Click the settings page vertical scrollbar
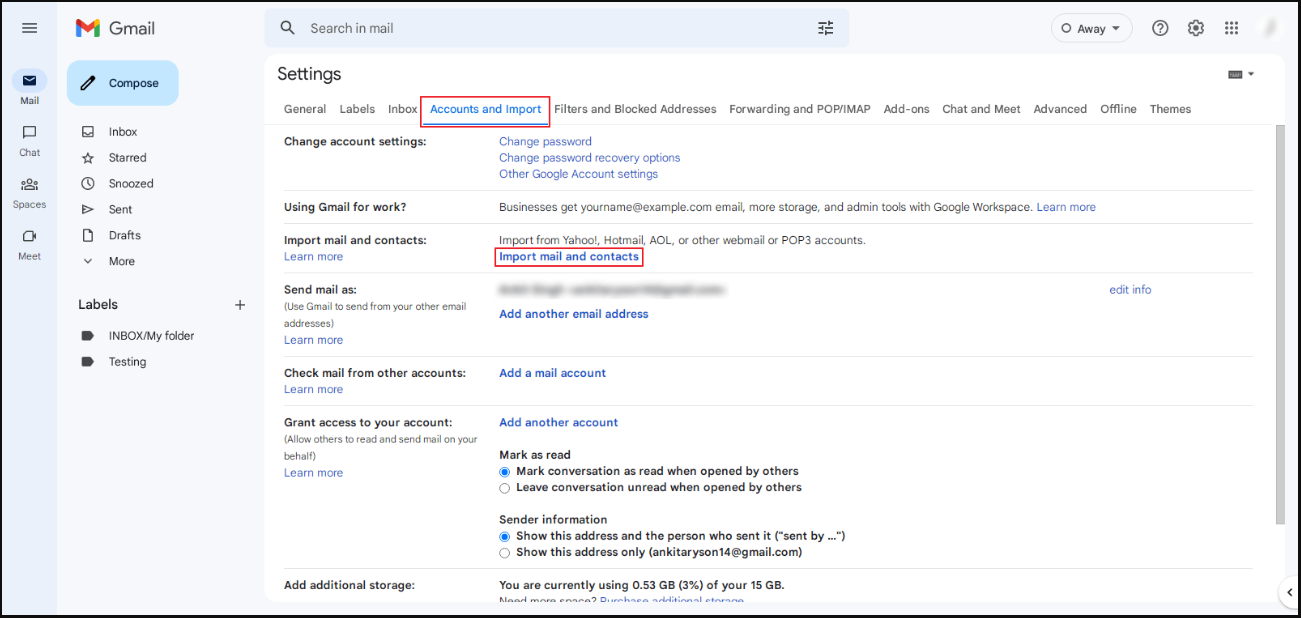Viewport: 1301px width, 618px height. pyautogui.click(x=1281, y=325)
